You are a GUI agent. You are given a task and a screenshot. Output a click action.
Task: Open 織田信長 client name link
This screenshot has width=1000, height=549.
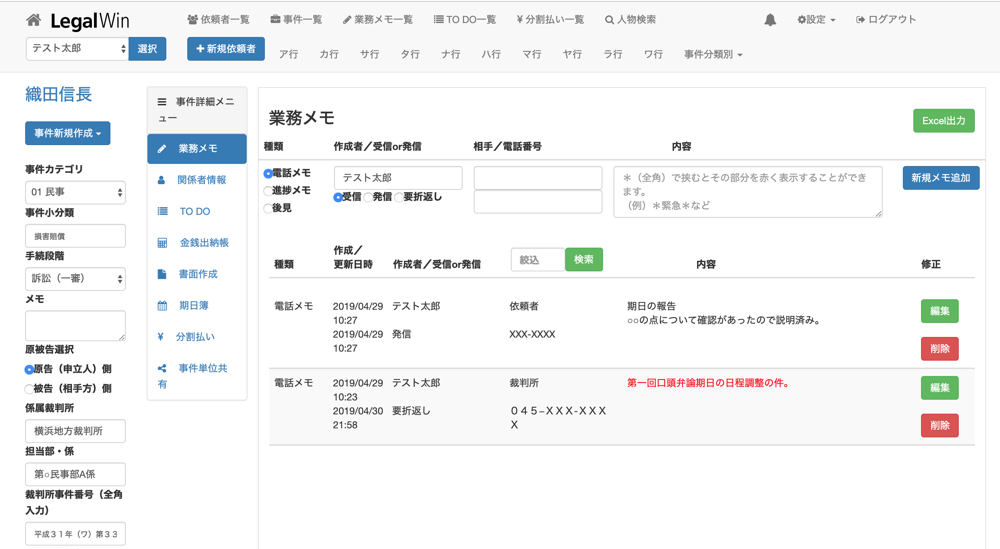(59, 94)
